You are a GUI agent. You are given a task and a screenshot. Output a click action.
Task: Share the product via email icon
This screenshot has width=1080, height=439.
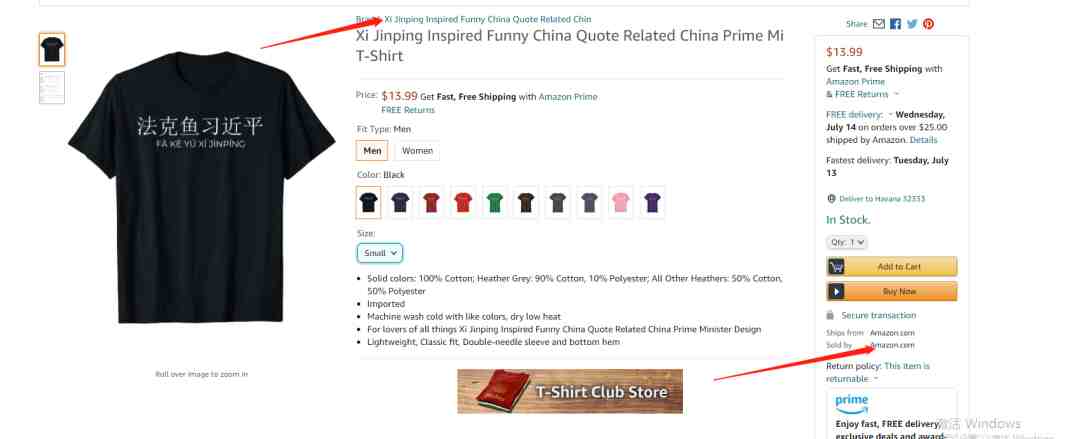(x=878, y=24)
